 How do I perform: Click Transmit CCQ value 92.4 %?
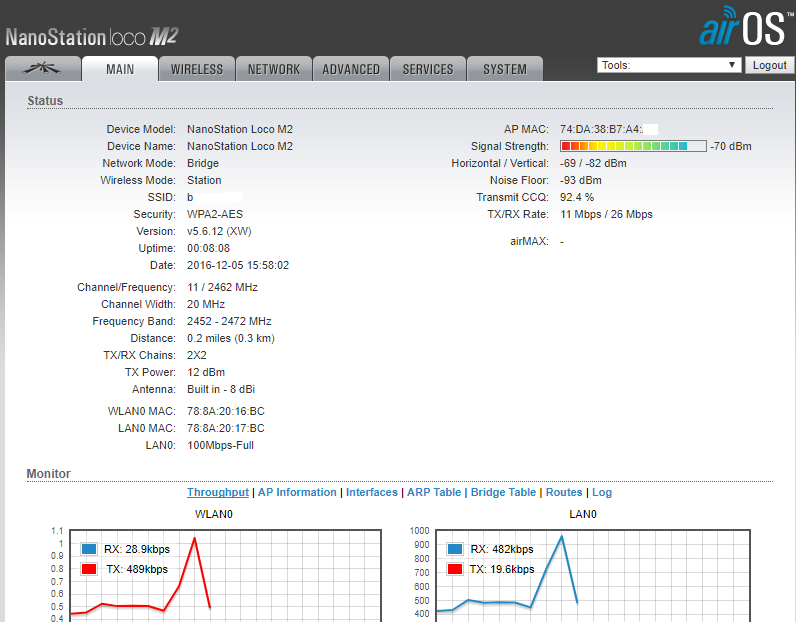577,198
